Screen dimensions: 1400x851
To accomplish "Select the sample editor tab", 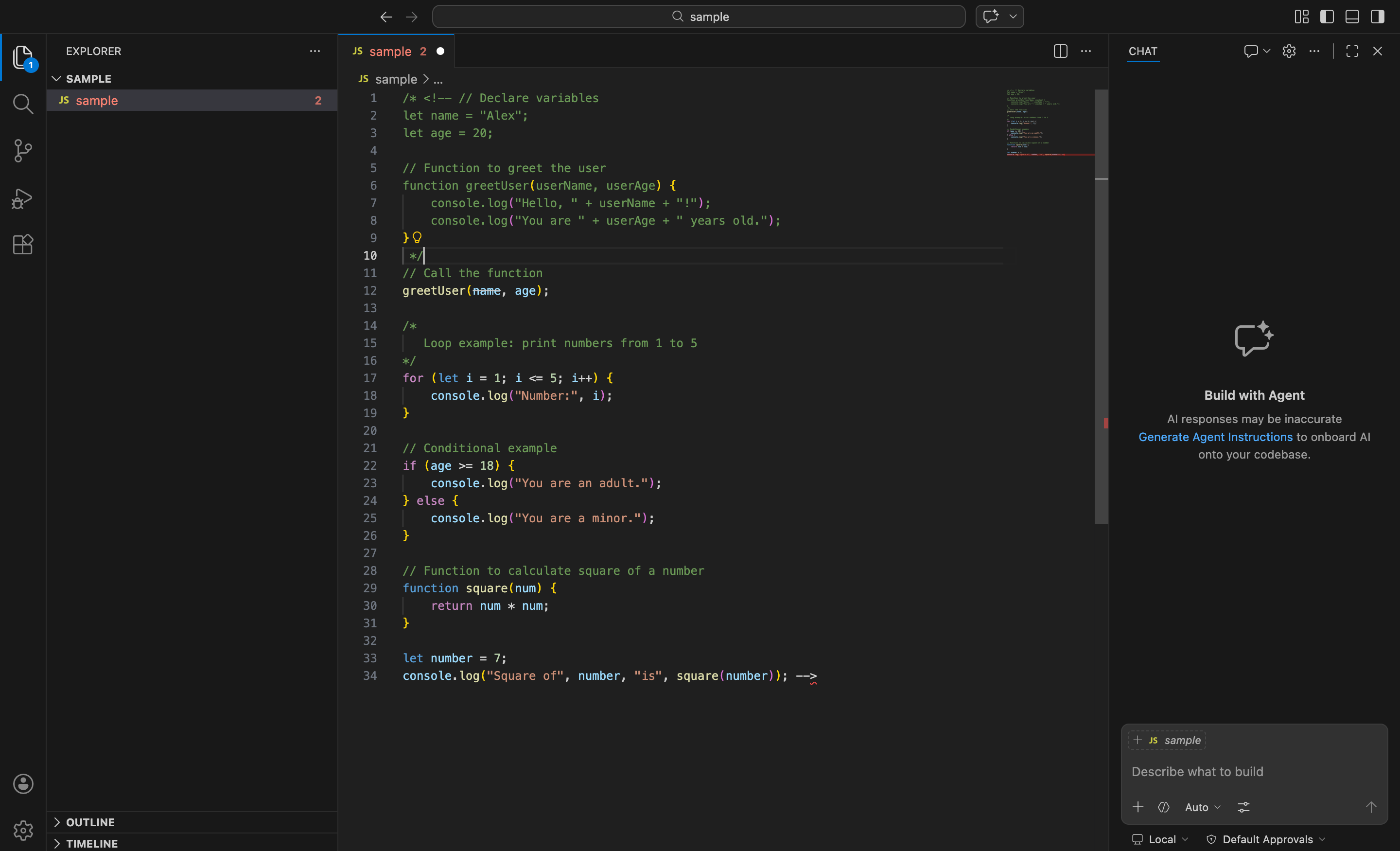I will point(390,51).
